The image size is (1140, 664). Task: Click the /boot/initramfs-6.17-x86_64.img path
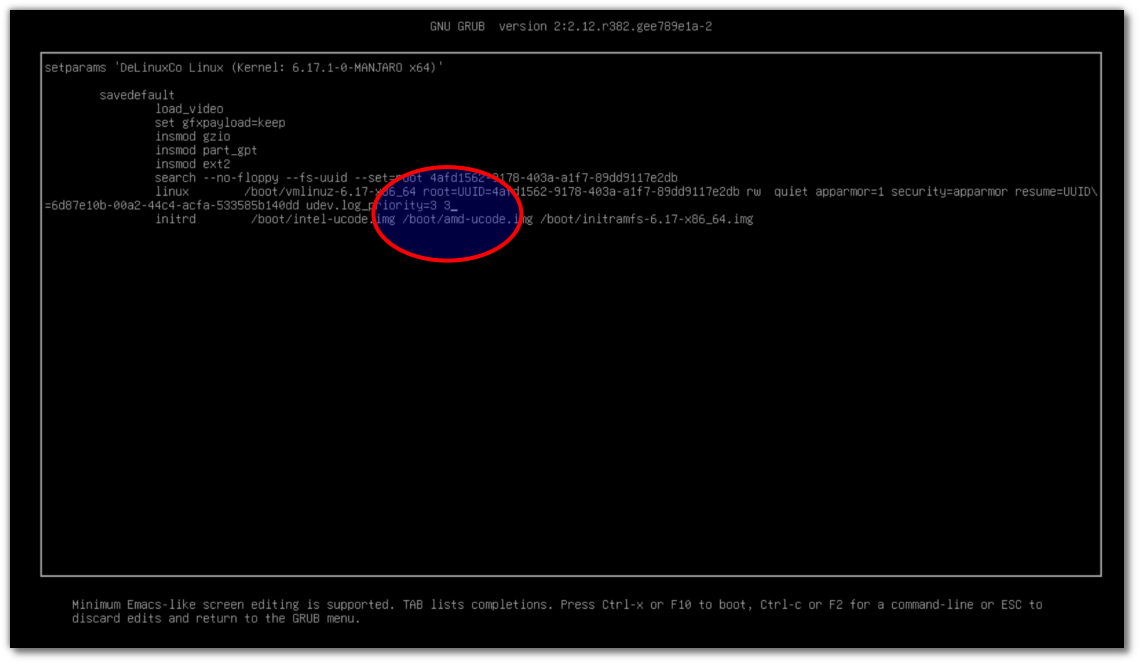coord(646,219)
